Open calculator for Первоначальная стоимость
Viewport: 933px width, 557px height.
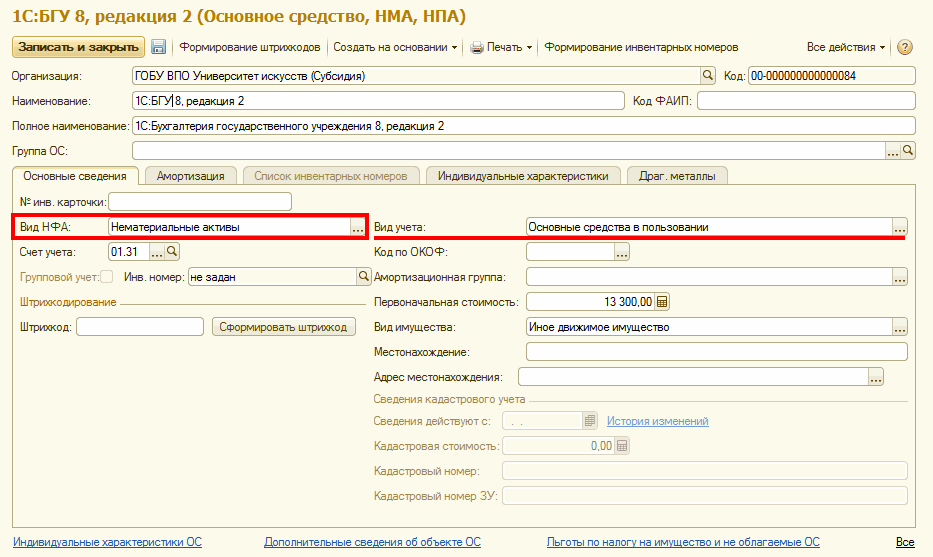(662, 302)
